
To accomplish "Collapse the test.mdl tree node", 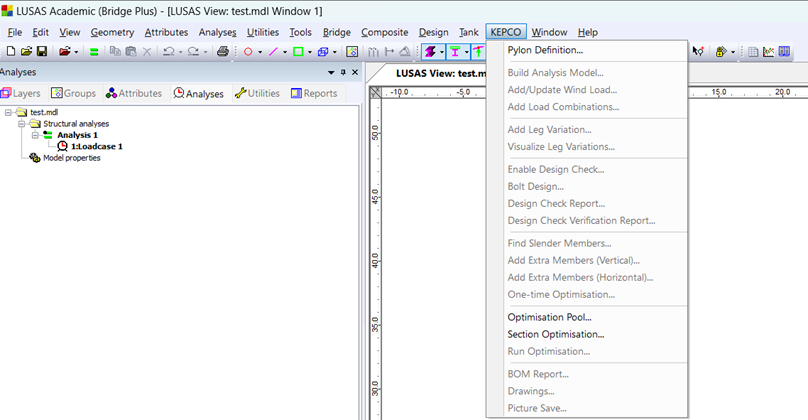I will tap(8, 113).
